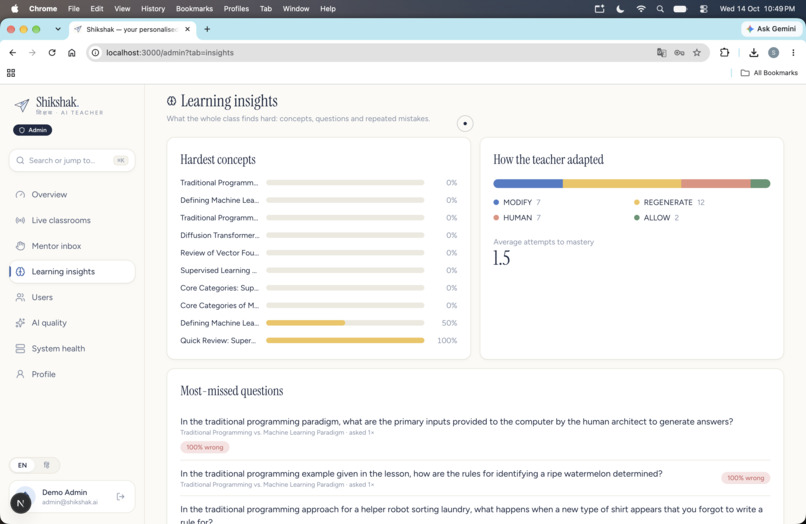Open Chrome downloads
806x524 pixels.
tap(754, 52)
